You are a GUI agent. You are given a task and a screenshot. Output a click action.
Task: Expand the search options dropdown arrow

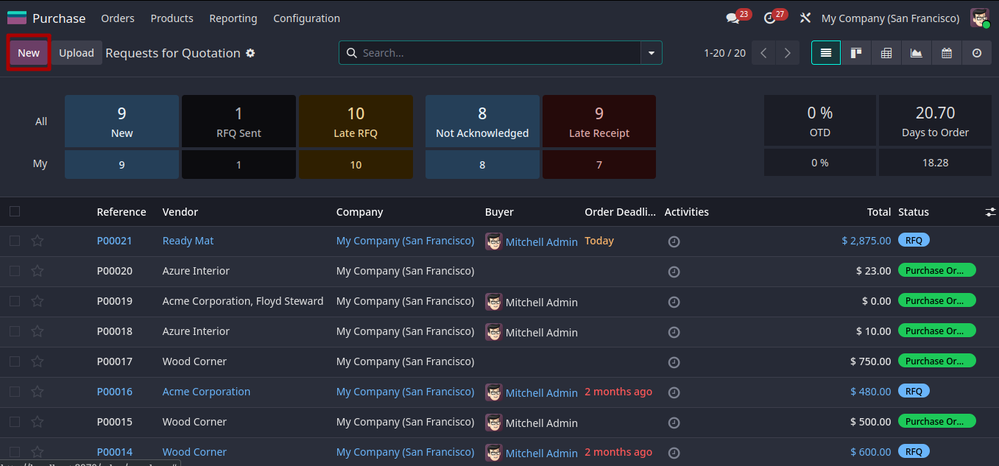tap(651, 53)
